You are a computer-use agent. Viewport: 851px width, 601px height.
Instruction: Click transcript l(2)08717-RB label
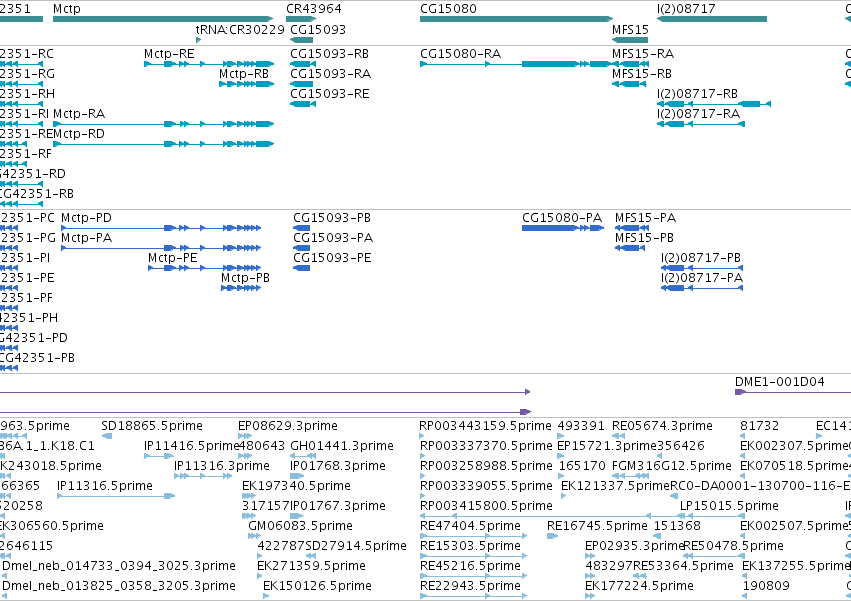pyautogui.click(x=697, y=94)
